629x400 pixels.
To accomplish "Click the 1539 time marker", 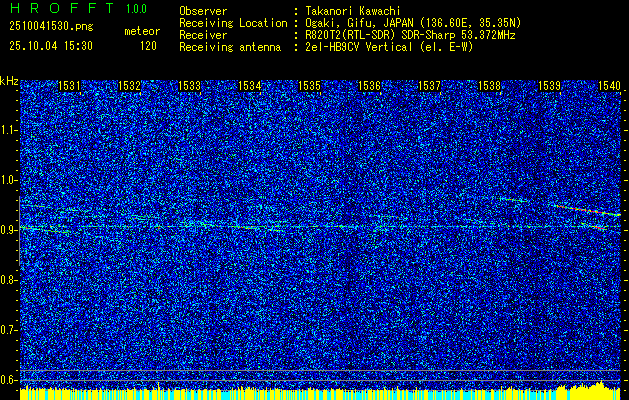I will [x=549, y=85].
